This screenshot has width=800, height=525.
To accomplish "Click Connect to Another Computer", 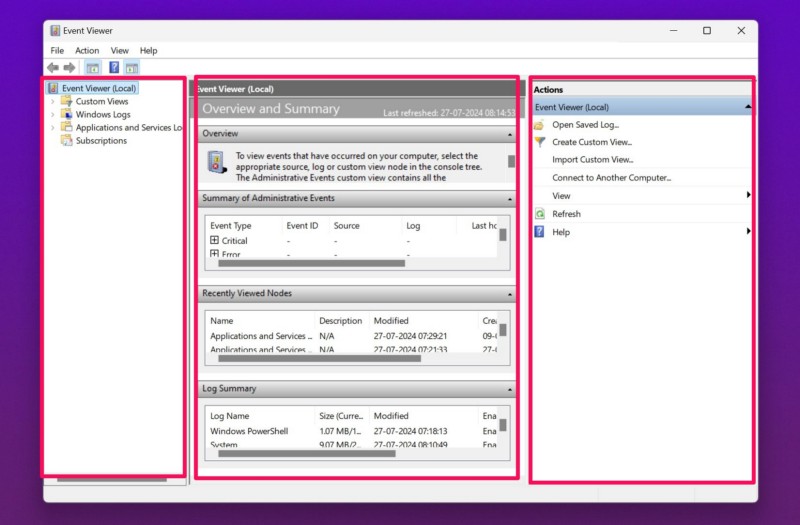I will coord(611,178).
